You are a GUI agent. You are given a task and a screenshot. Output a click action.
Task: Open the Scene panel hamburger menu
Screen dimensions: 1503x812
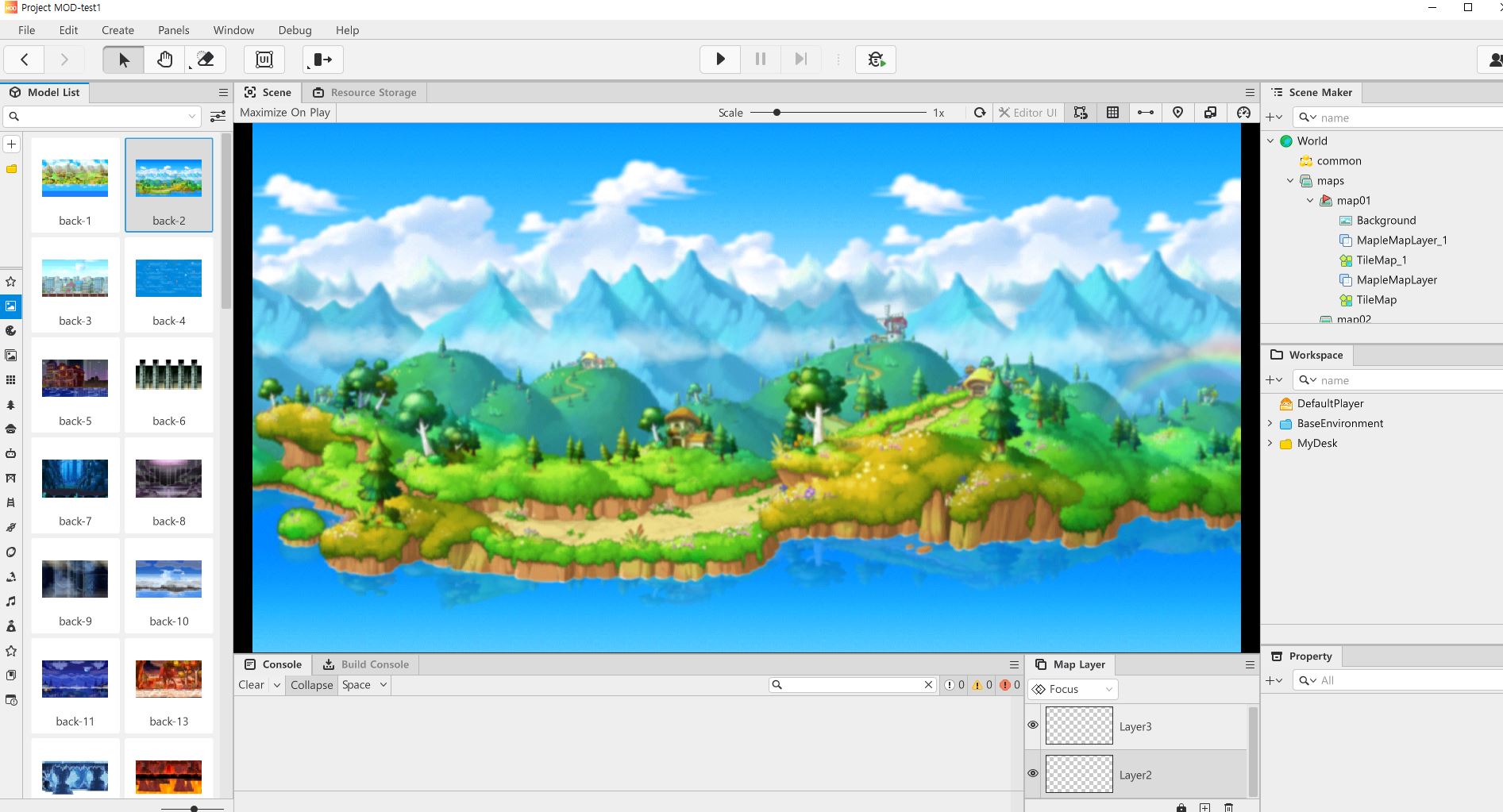pos(1250,92)
